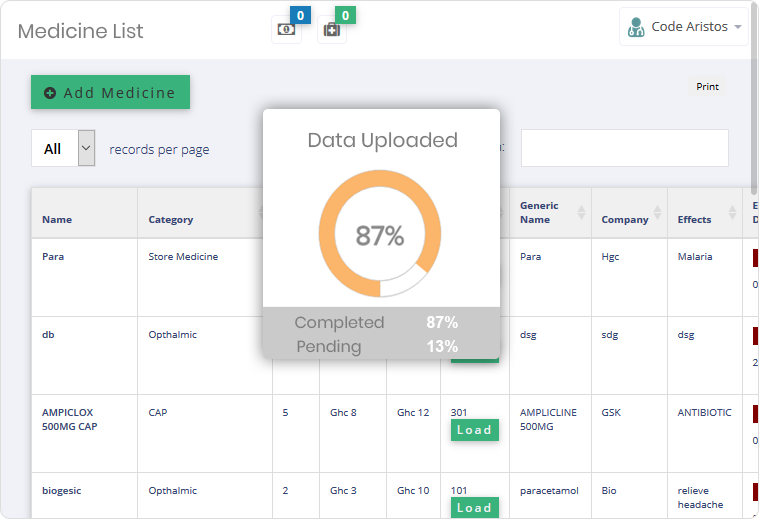This screenshot has width=760, height=520.
Task: Sort table by Name column
Action: pyautogui.click(x=84, y=213)
